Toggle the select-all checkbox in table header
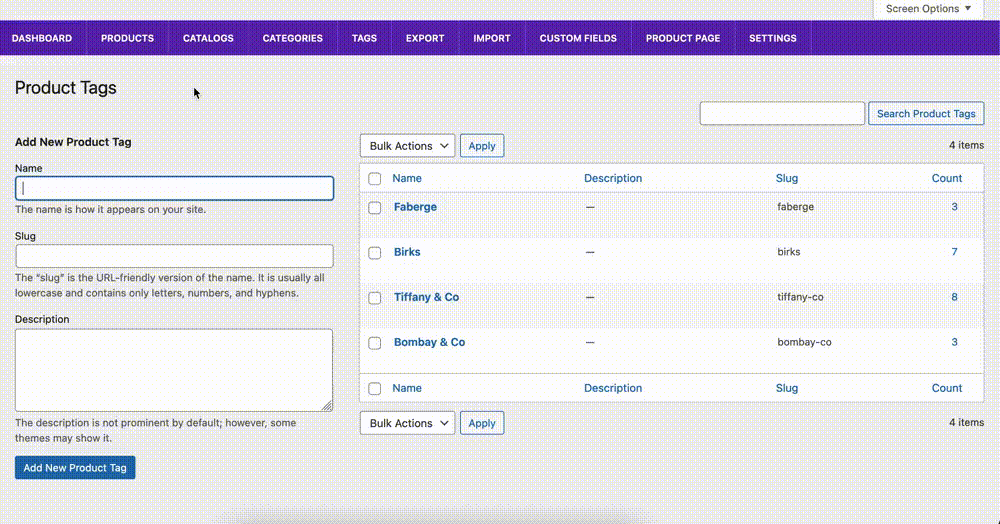 pyautogui.click(x=375, y=178)
